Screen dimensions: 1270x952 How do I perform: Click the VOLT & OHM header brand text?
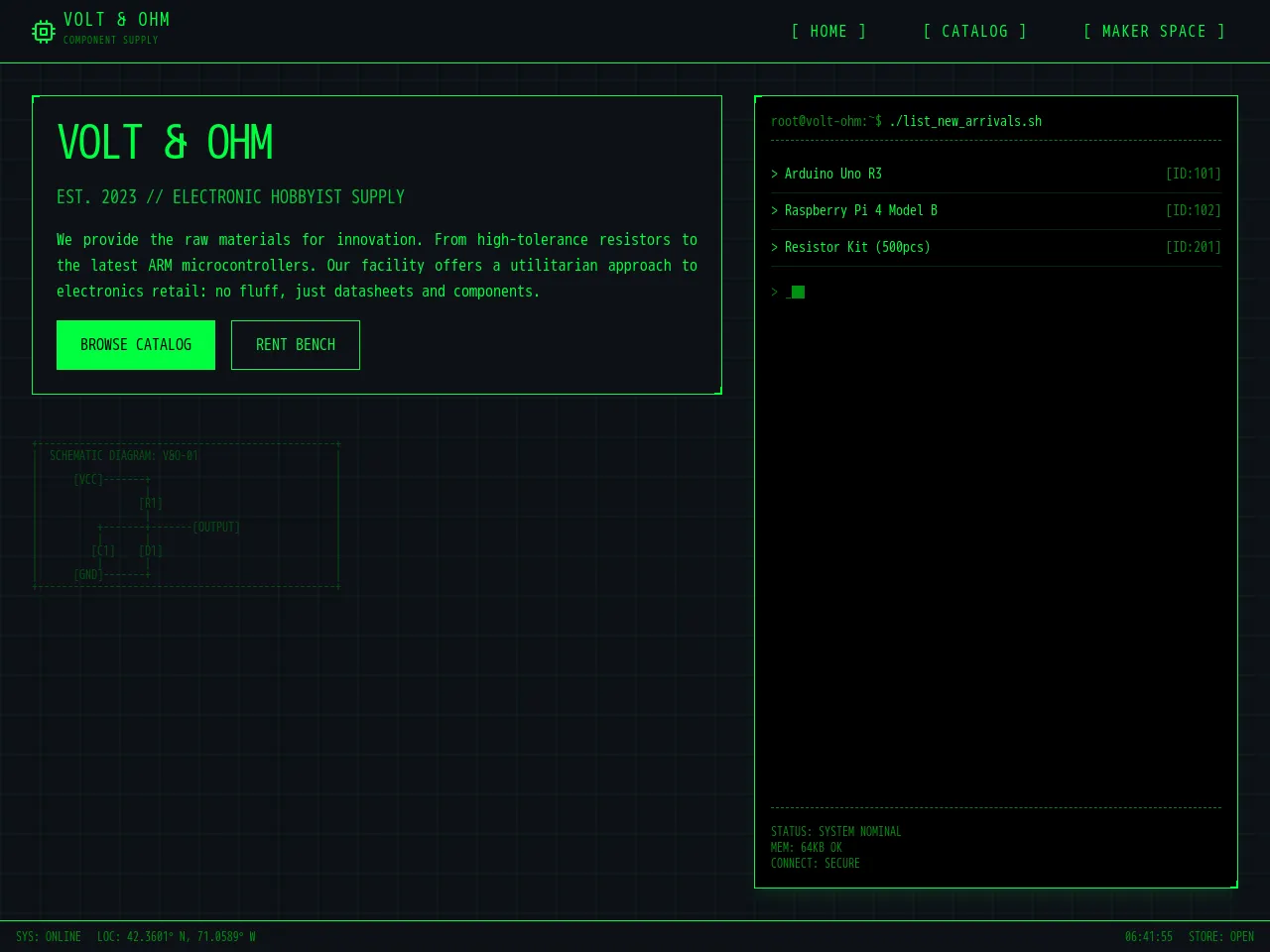tap(116, 20)
